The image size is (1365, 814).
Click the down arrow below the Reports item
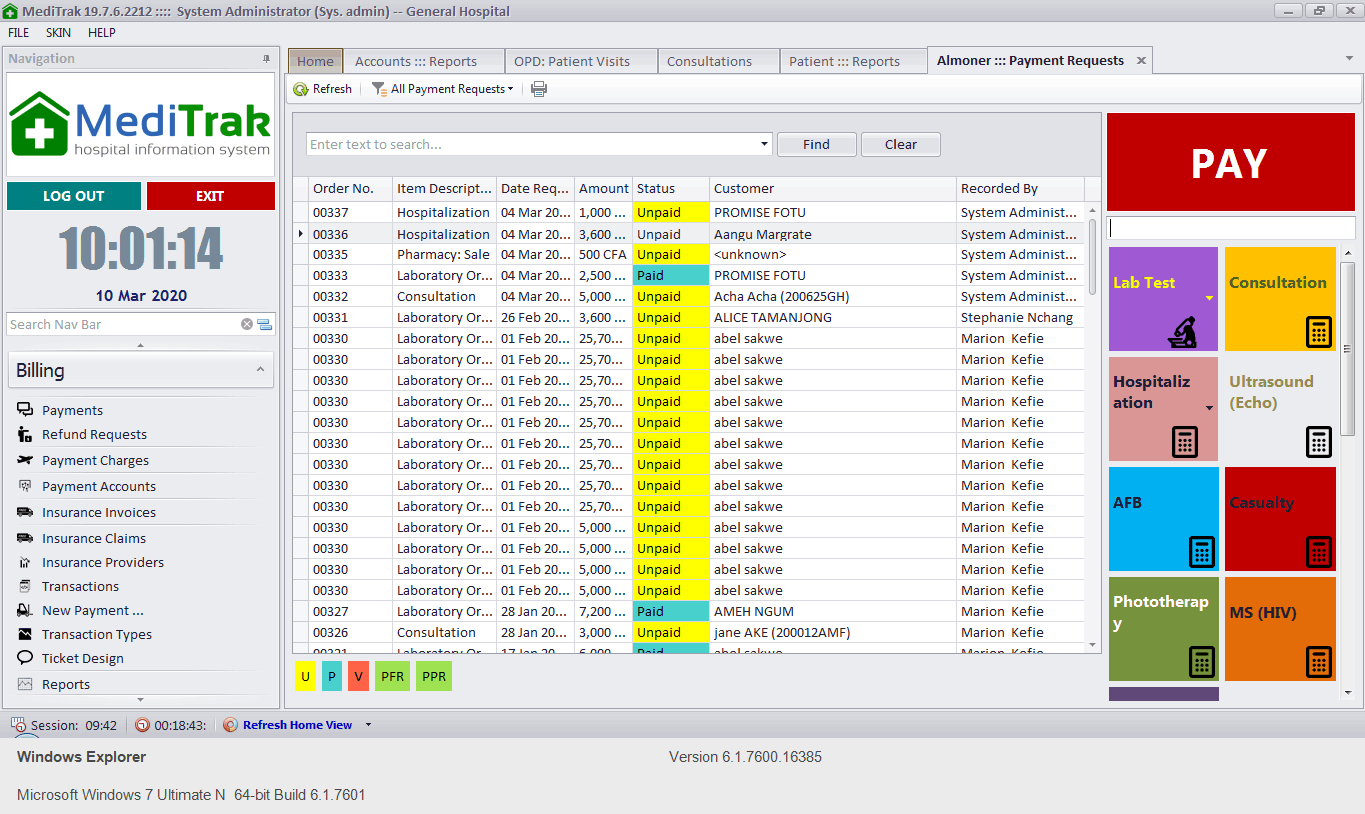tap(140, 700)
